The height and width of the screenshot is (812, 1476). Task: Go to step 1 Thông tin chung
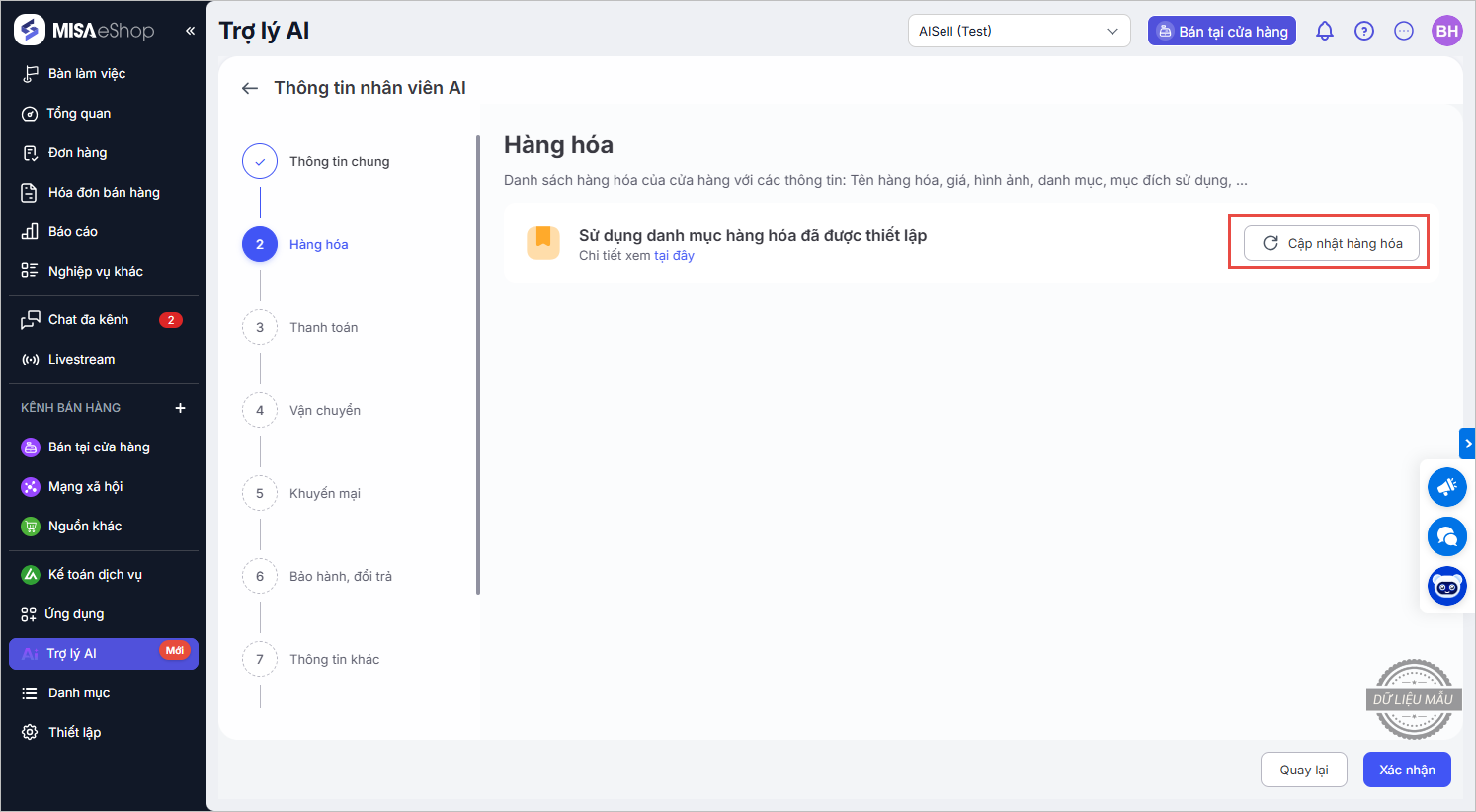(x=339, y=161)
